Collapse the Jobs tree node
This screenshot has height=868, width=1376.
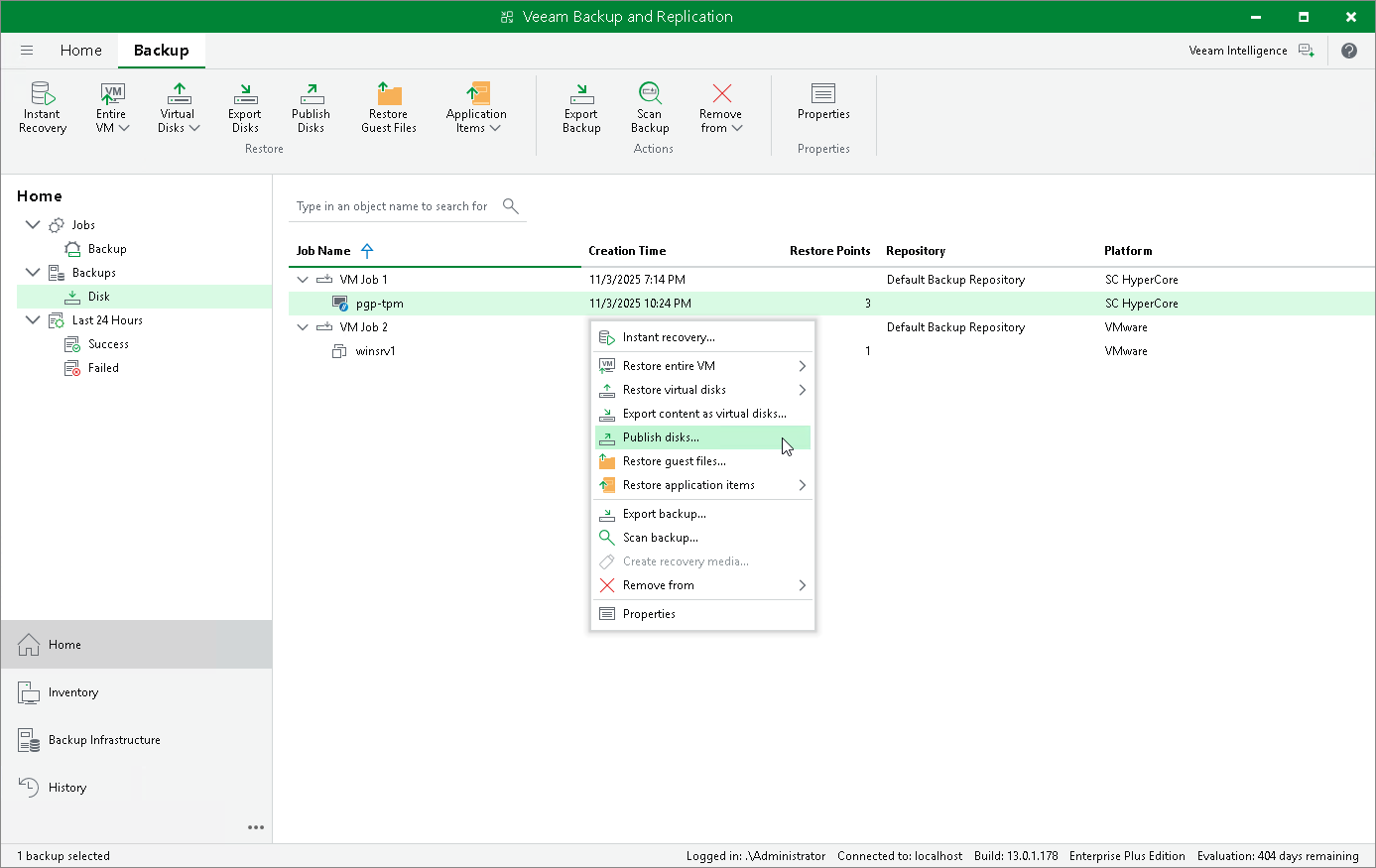(x=33, y=225)
